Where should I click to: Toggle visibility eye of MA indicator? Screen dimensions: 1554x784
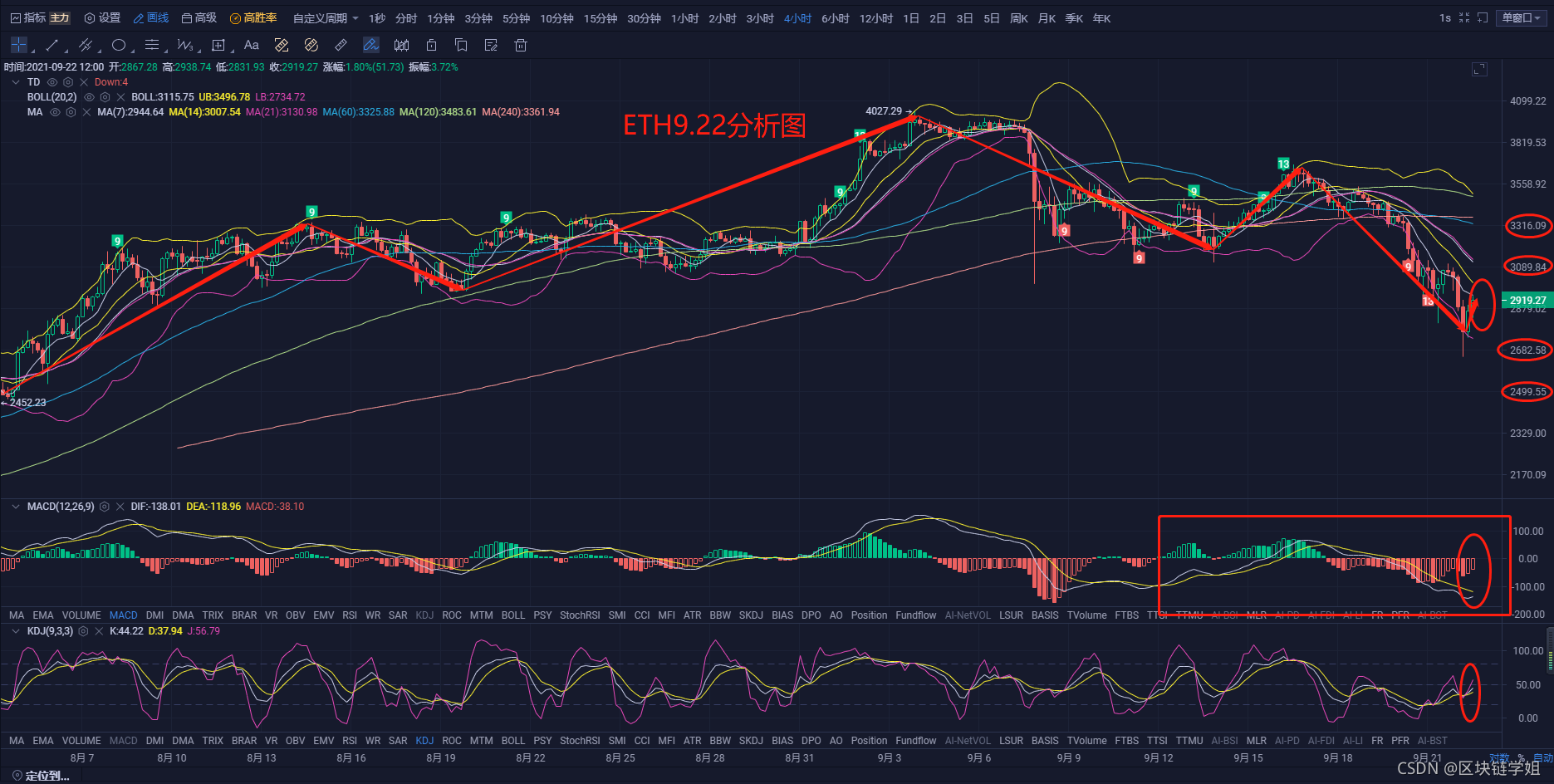point(55,112)
